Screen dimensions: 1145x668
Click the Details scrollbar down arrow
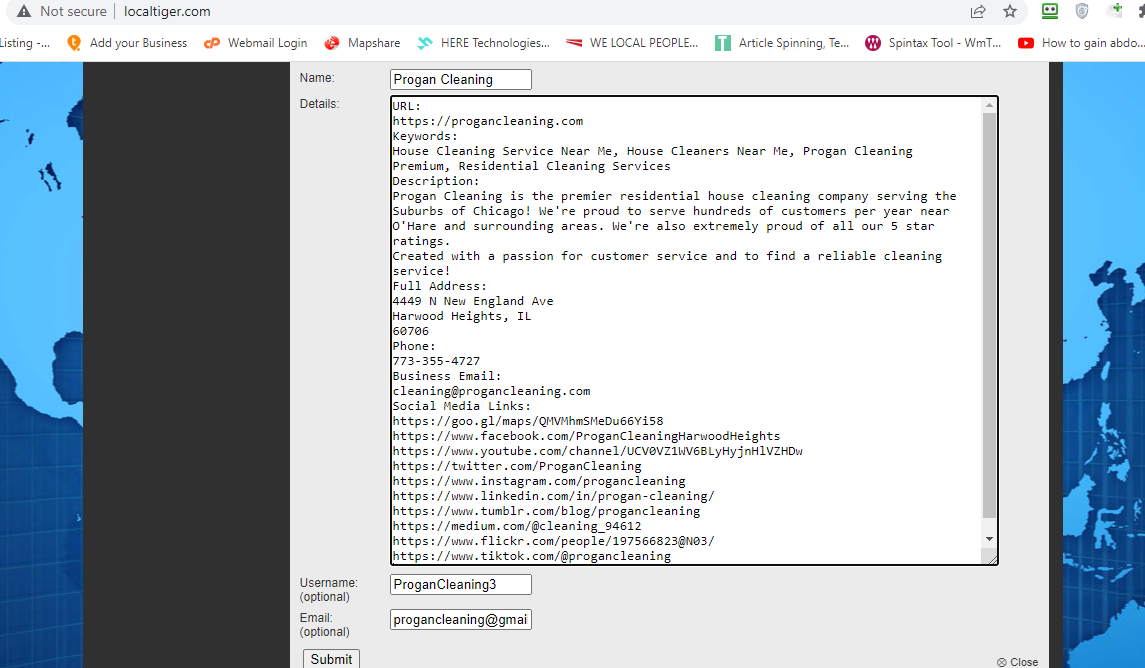(x=989, y=539)
